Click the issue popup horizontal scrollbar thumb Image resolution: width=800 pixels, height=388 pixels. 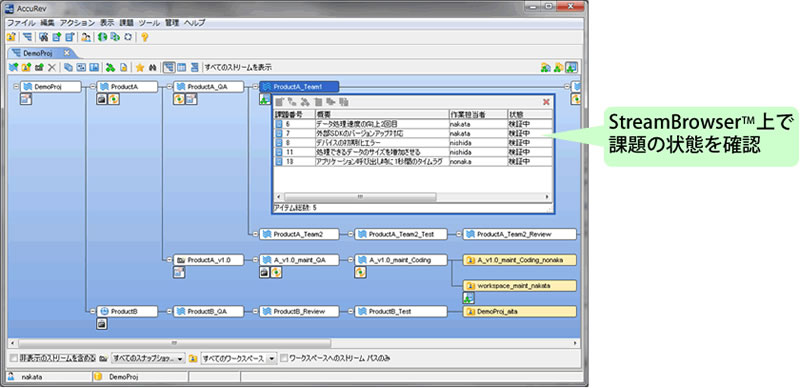point(360,197)
